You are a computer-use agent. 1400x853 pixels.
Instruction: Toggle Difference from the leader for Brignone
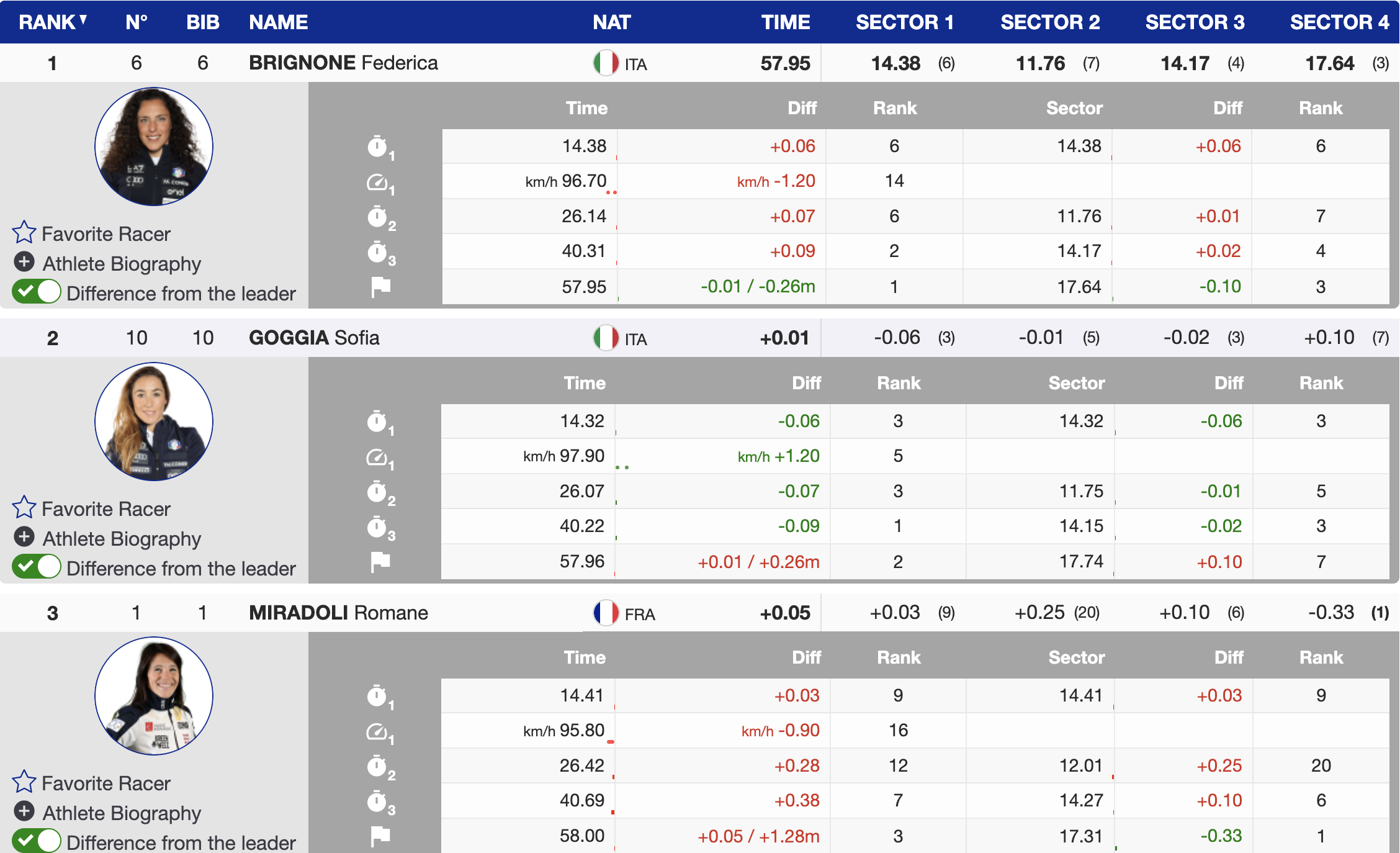pyautogui.click(x=37, y=292)
